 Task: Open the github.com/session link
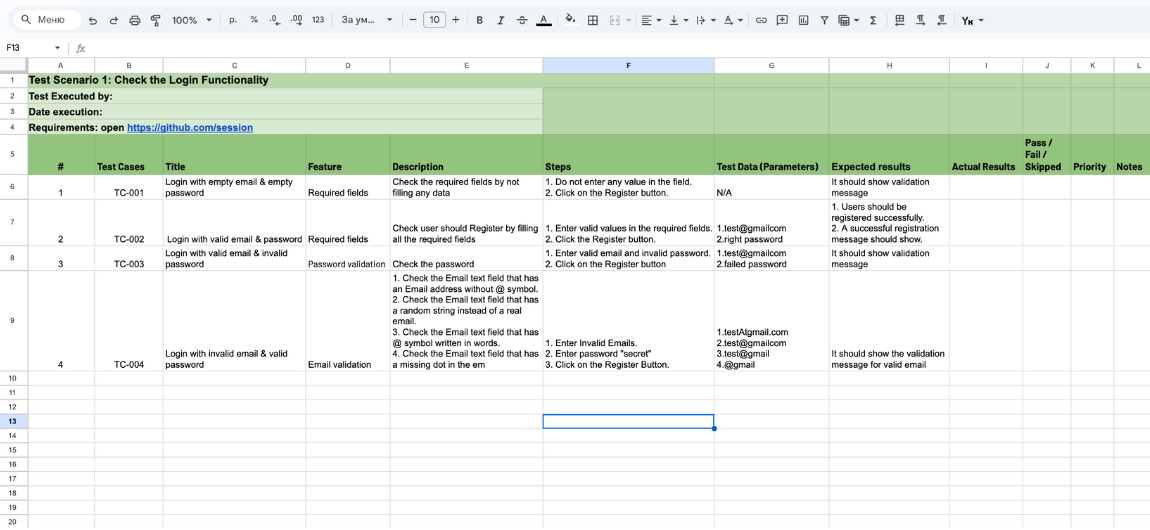tap(190, 128)
